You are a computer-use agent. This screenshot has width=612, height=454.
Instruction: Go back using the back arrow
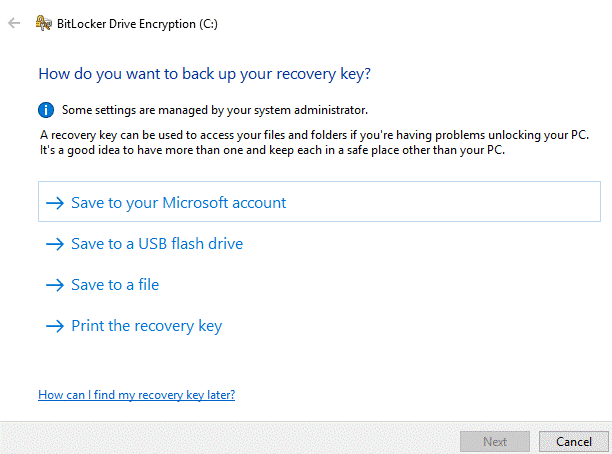14,22
